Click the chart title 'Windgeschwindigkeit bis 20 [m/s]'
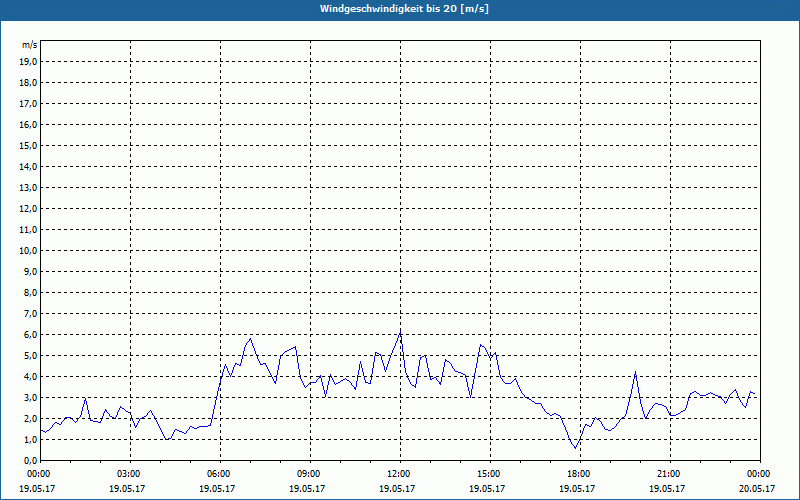The image size is (800, 500). point(404,9)
